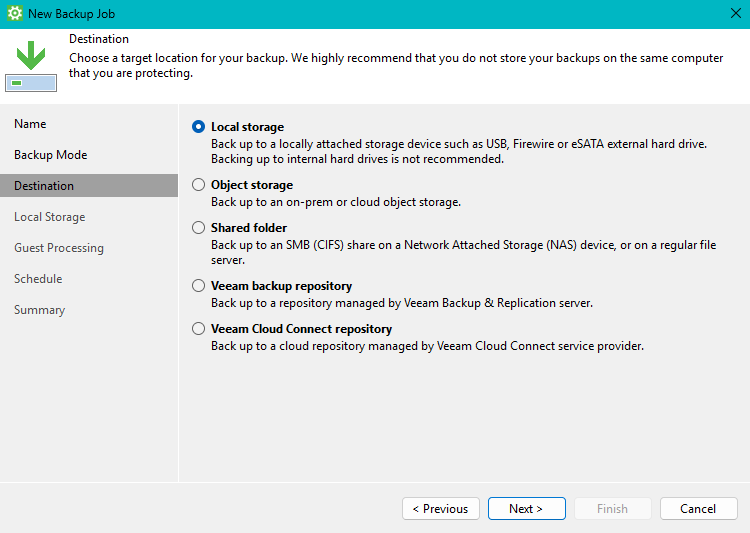Switch to the Schedule step

point(38,279)
